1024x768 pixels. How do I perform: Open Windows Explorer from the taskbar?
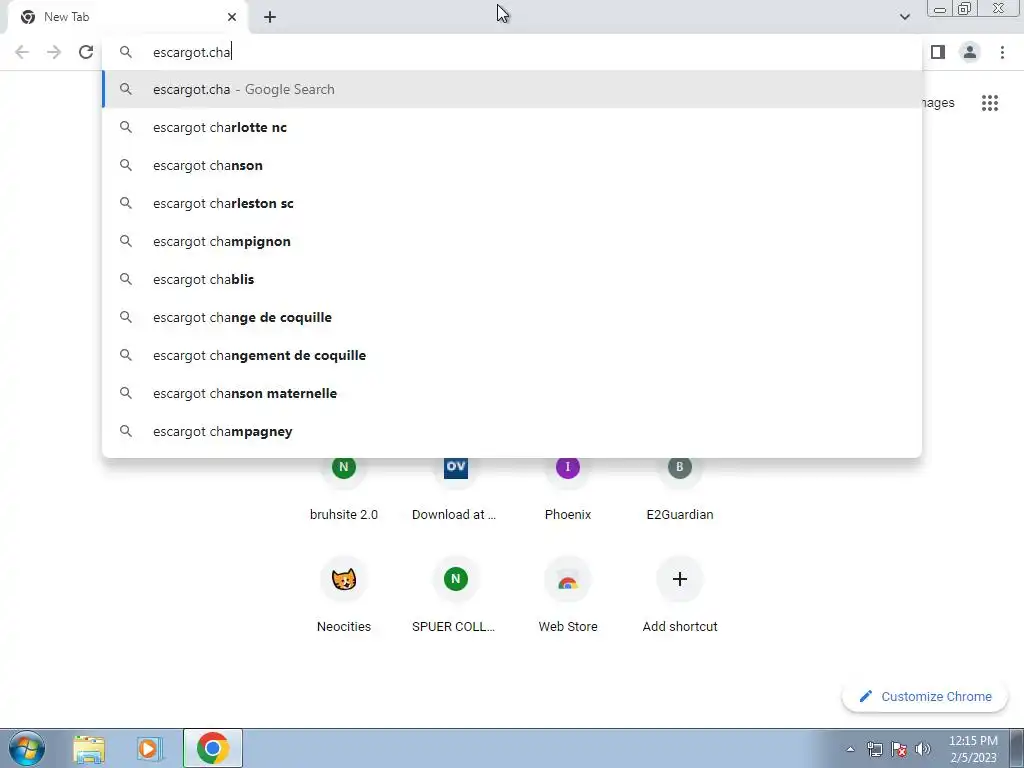(89, 748)
